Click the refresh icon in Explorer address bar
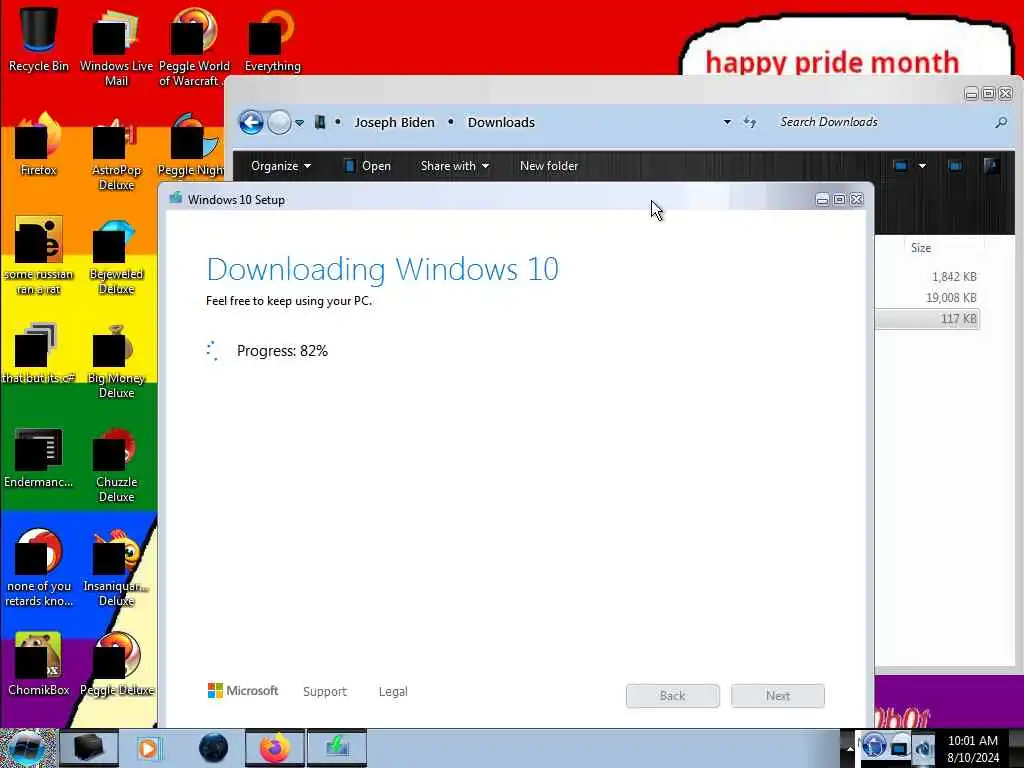The height and width of the screenshot is (768, 1024). [750, 122]
